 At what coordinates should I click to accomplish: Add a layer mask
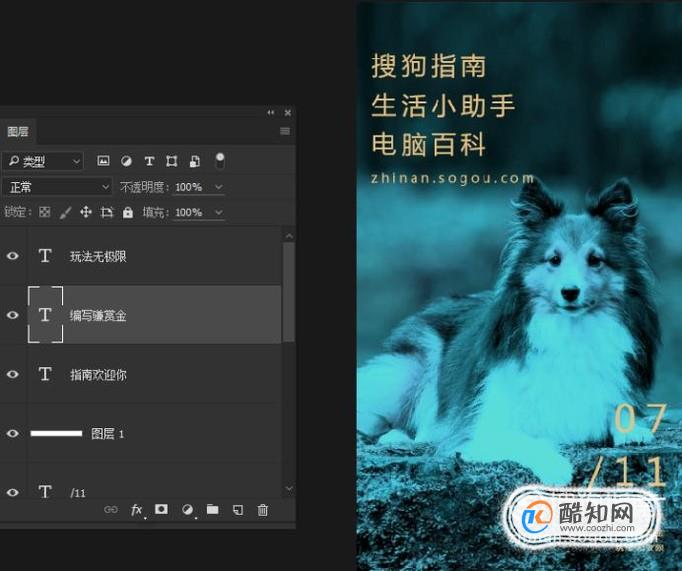(161, 509)
